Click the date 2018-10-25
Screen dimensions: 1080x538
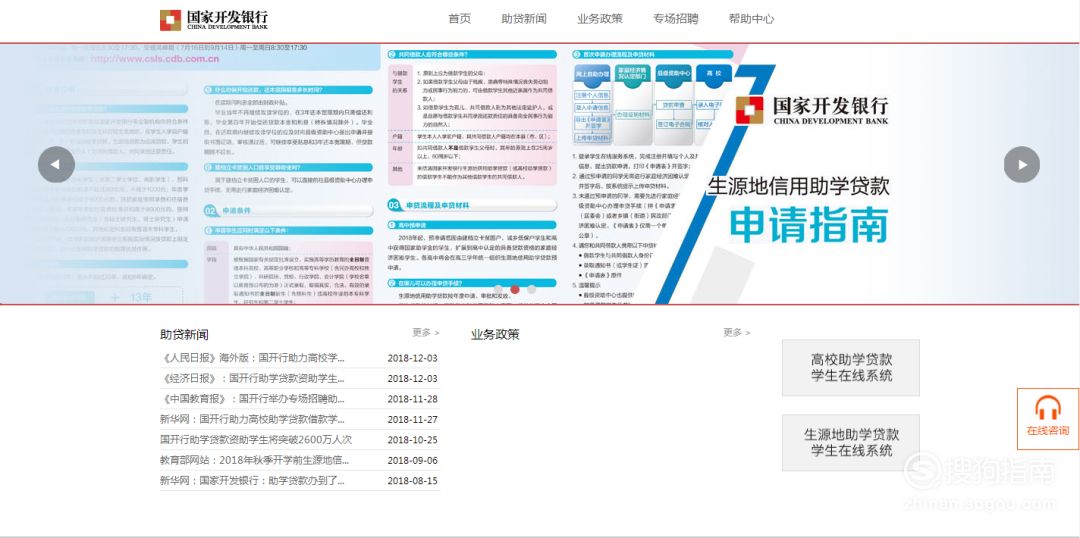pyautogui.click(x=413, y=439)
